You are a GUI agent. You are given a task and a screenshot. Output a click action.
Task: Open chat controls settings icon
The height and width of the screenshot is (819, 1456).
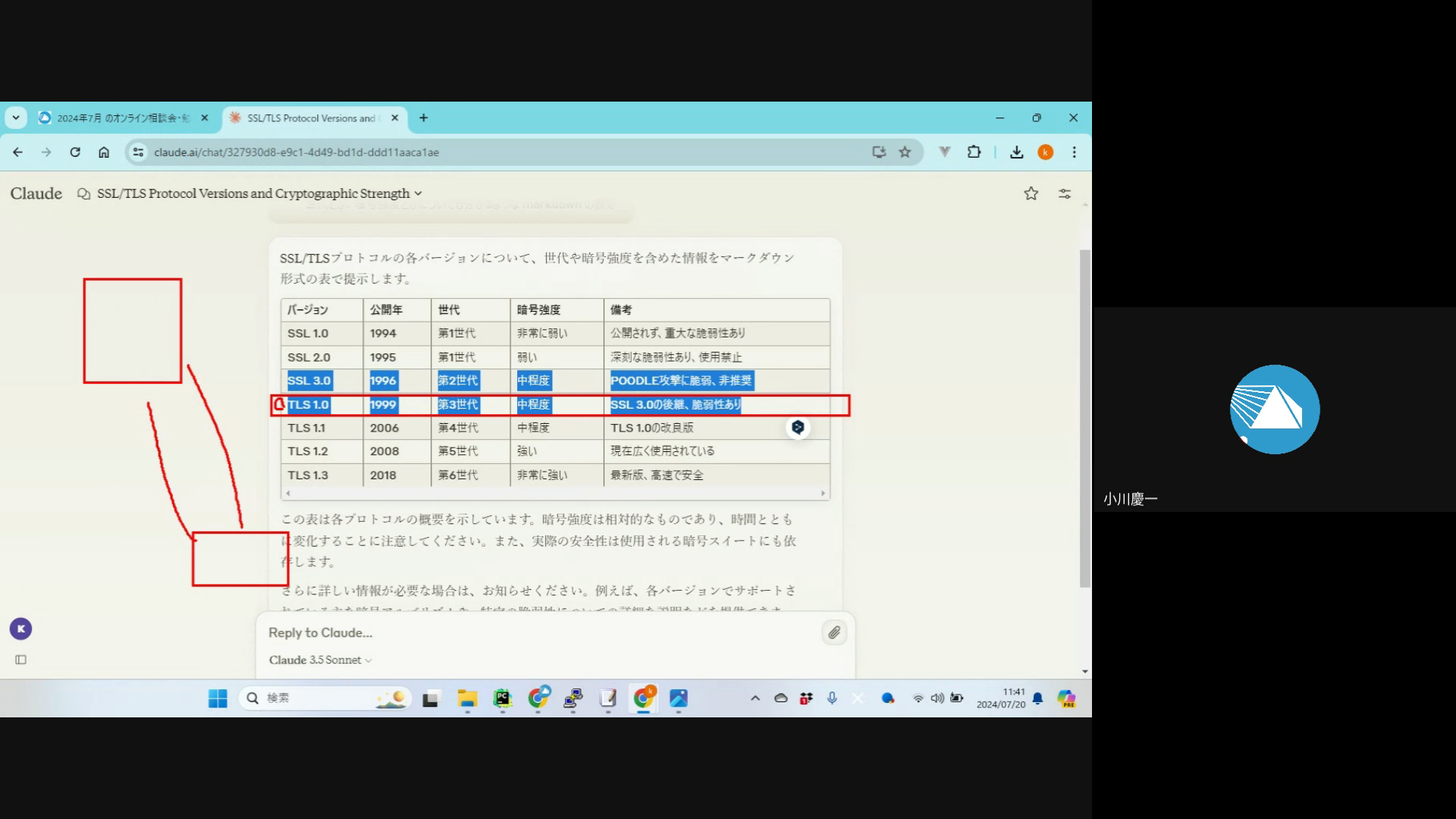1065,194
